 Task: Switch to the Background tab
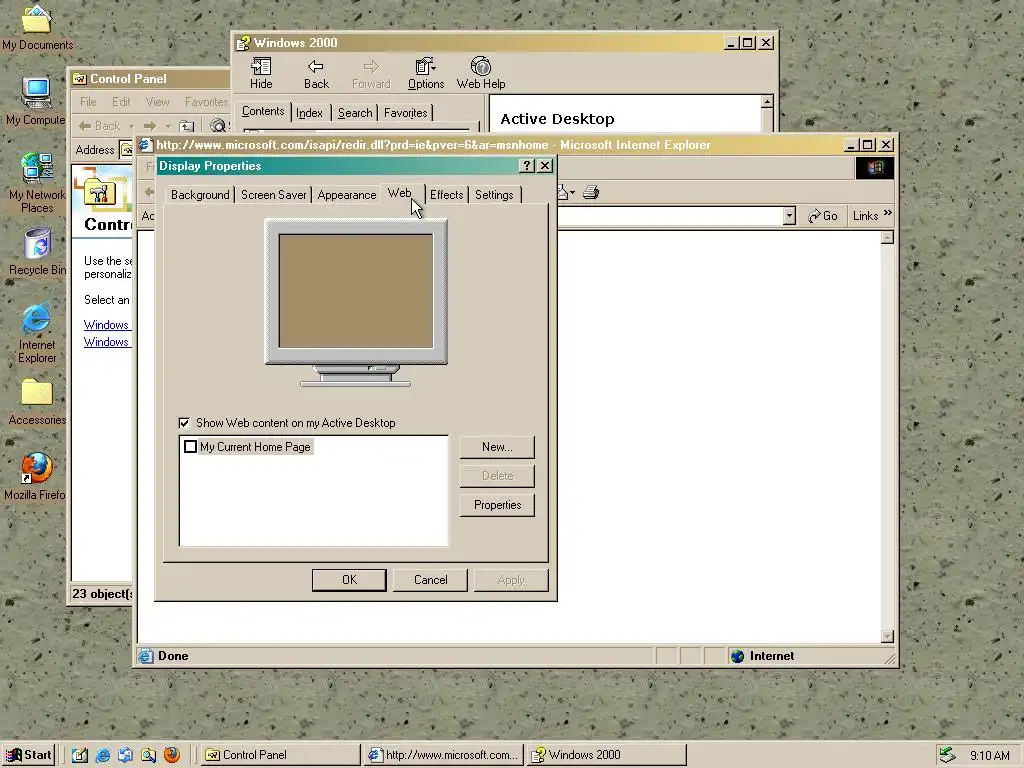(x=200, y=195)
